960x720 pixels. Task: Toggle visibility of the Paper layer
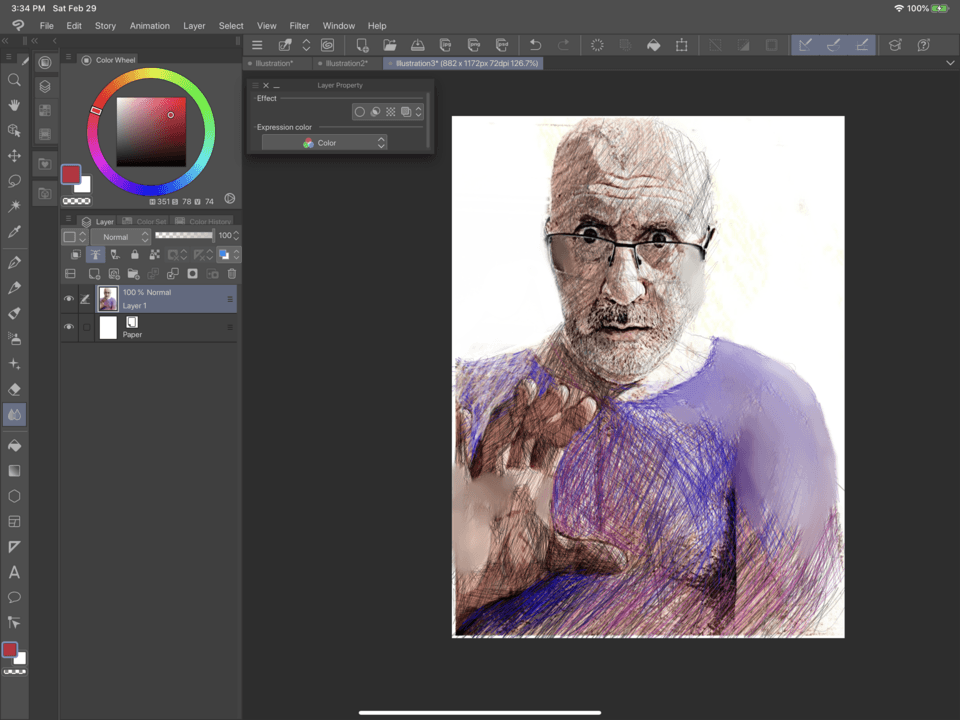(69, 327)
